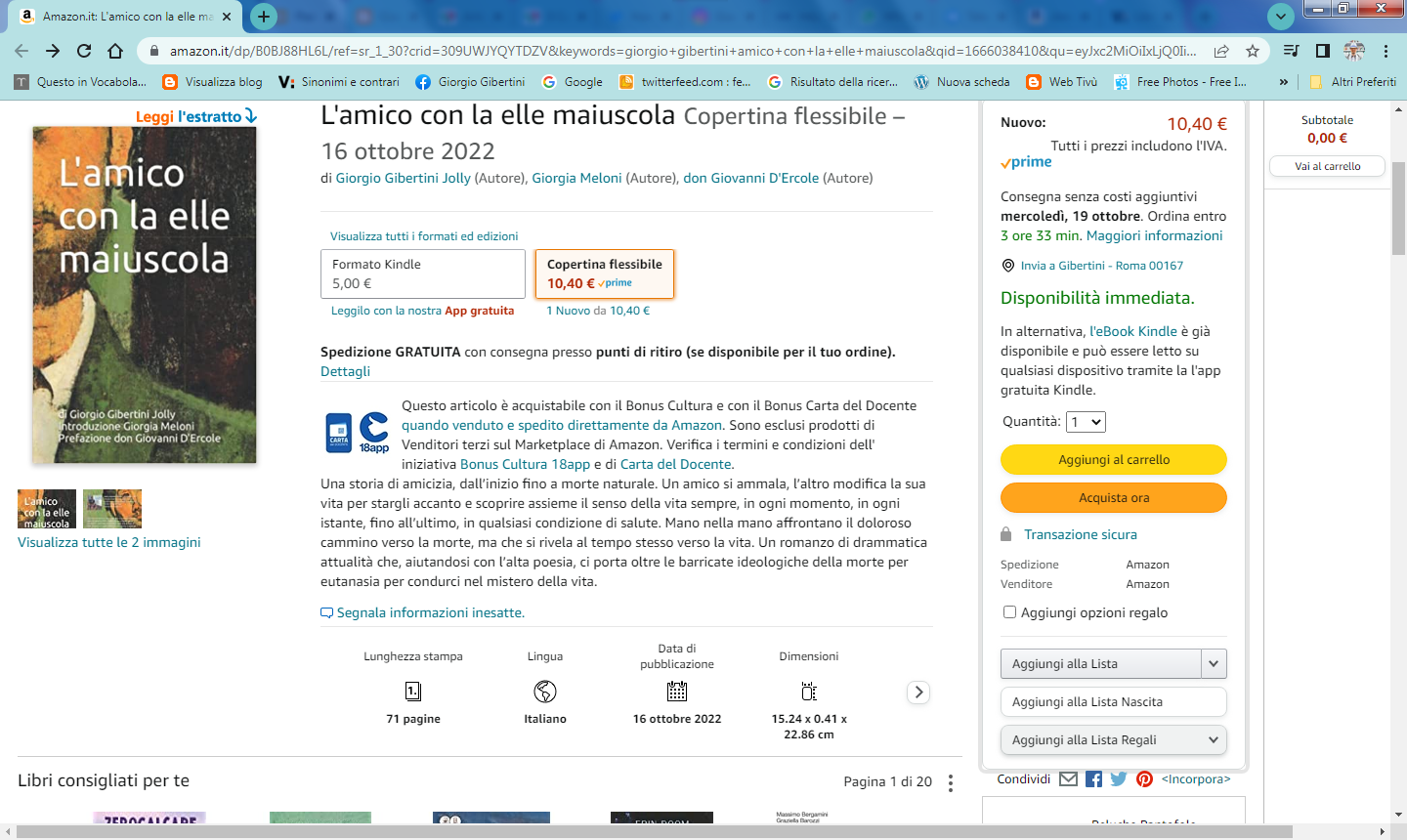Viewport: 1407px width, 840px height.
Task: Open author Giorgio Gibertini Jolly link
Action: (404, 178)
